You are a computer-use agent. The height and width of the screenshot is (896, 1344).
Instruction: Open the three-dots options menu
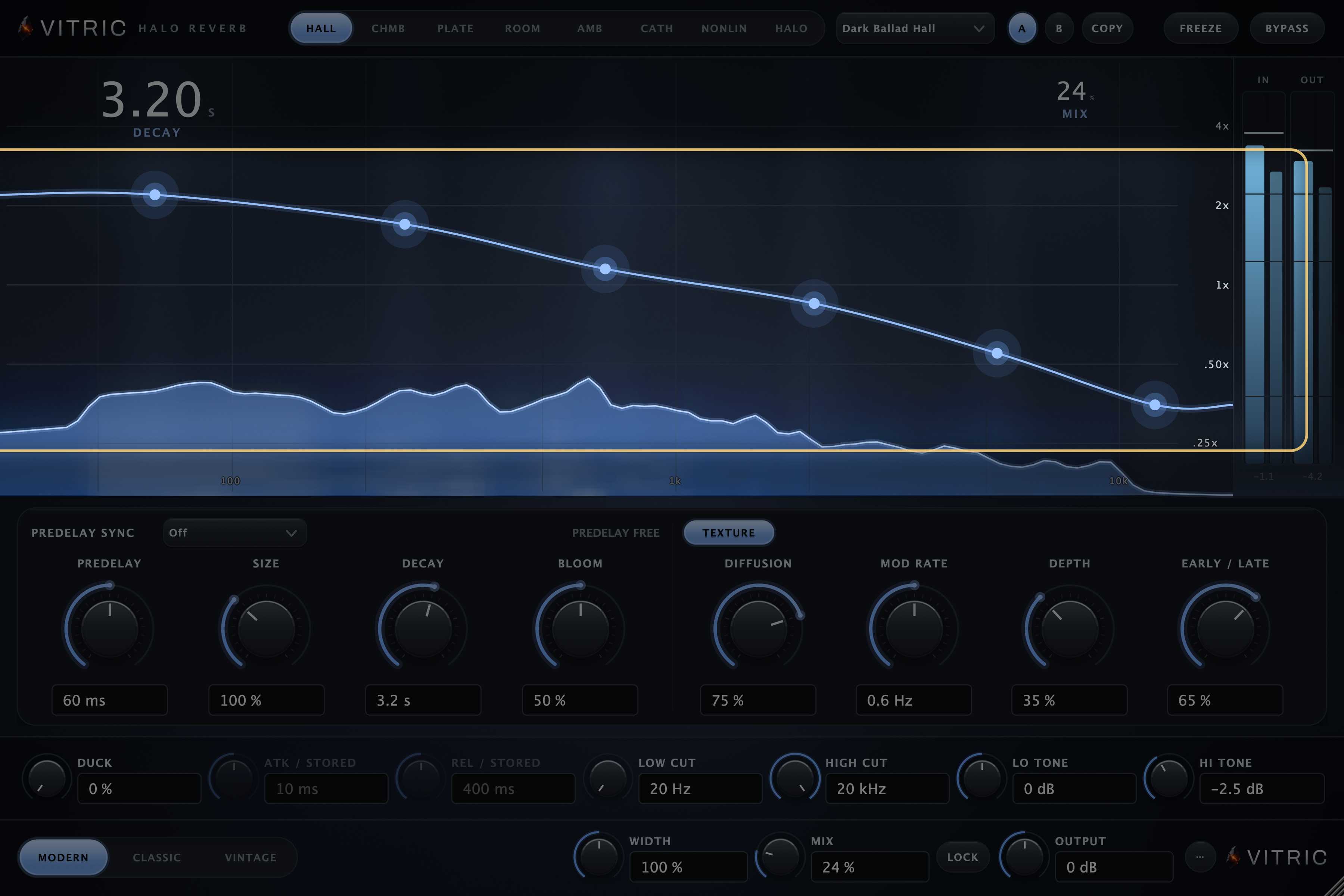pos(1200,856)
